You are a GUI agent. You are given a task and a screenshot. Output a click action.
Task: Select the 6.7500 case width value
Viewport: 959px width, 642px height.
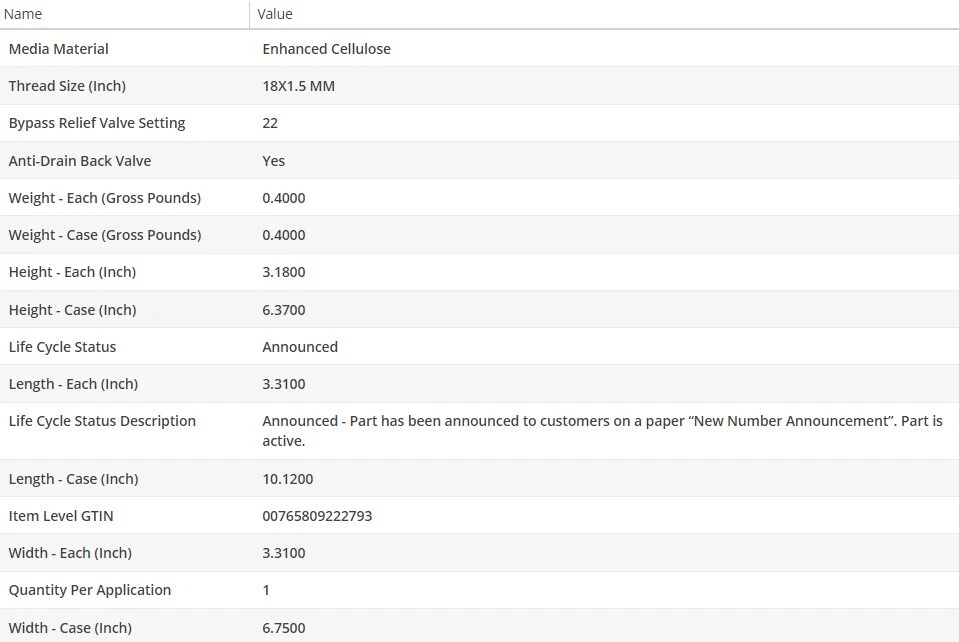pos(284,628)
